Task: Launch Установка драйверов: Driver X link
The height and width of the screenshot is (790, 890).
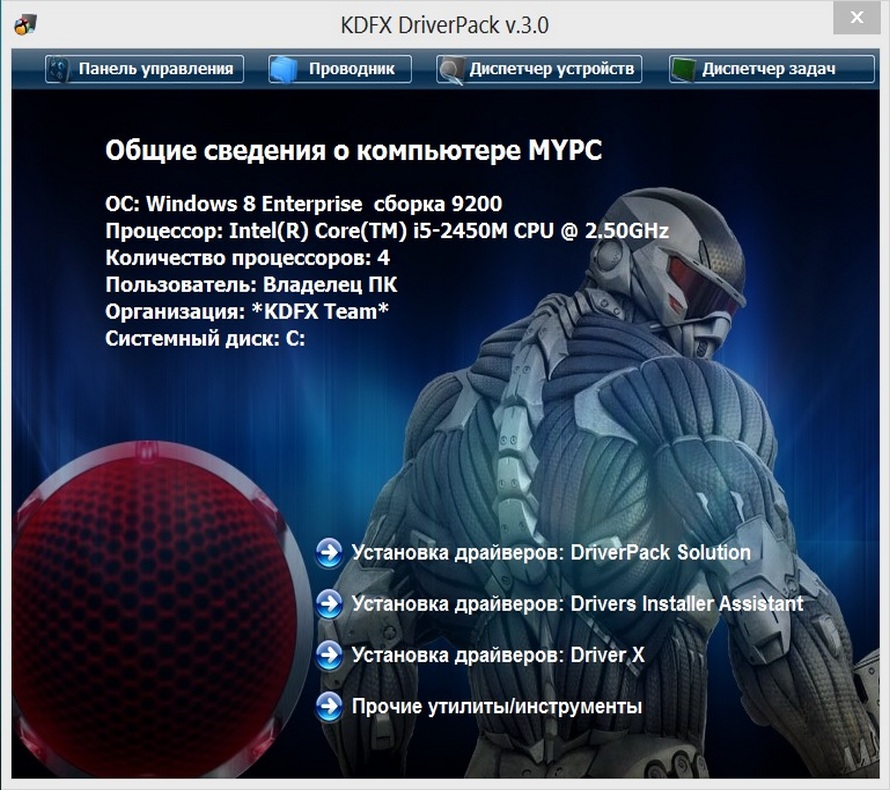Action: coord(498,655)
